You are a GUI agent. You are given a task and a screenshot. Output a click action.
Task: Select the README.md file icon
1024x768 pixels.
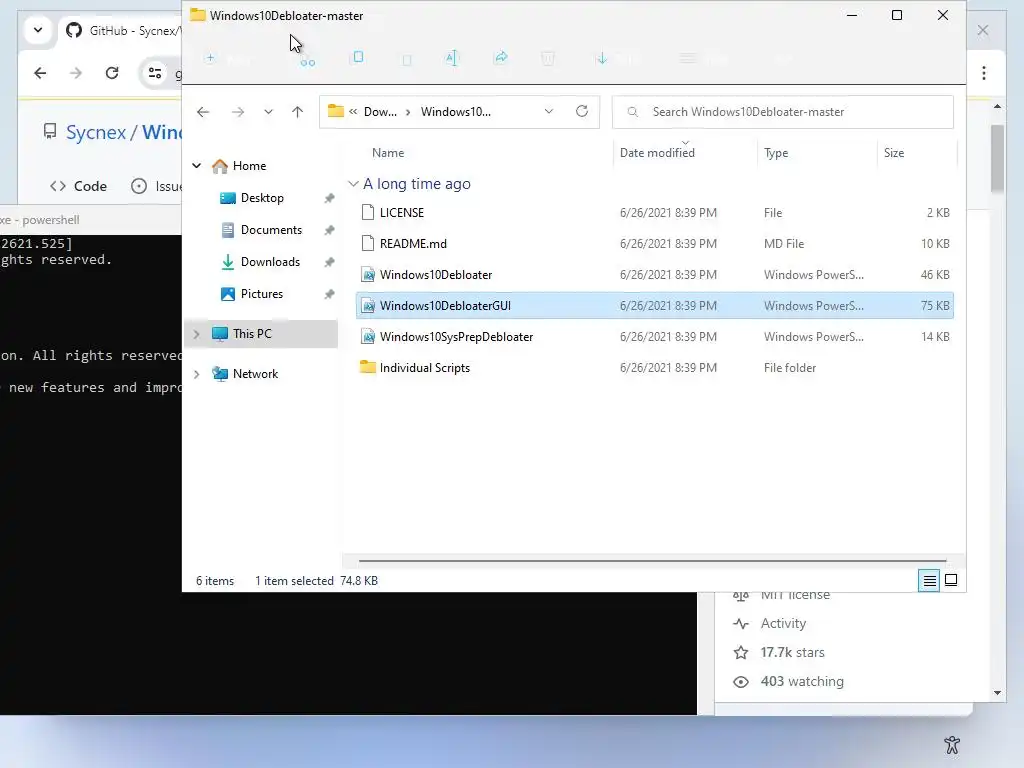click(368, 244)
